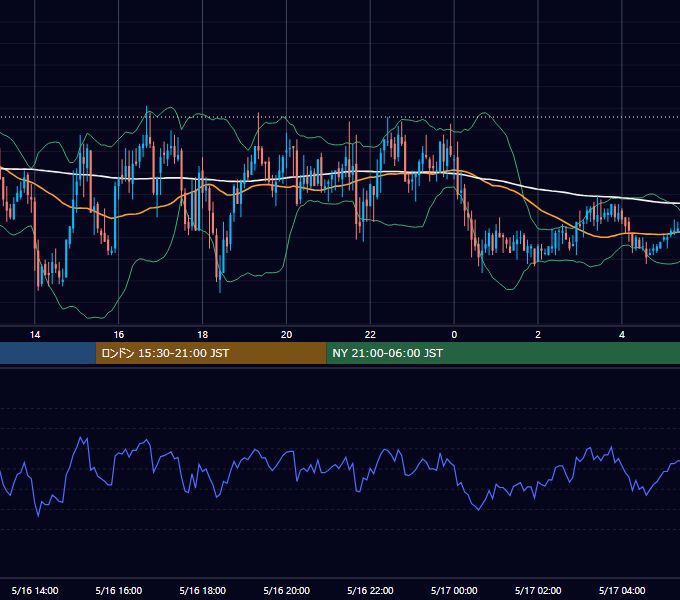680x600 pixels.
Task: Click the '5/16 16:00' date label
Action: click(x=118, y=590)
